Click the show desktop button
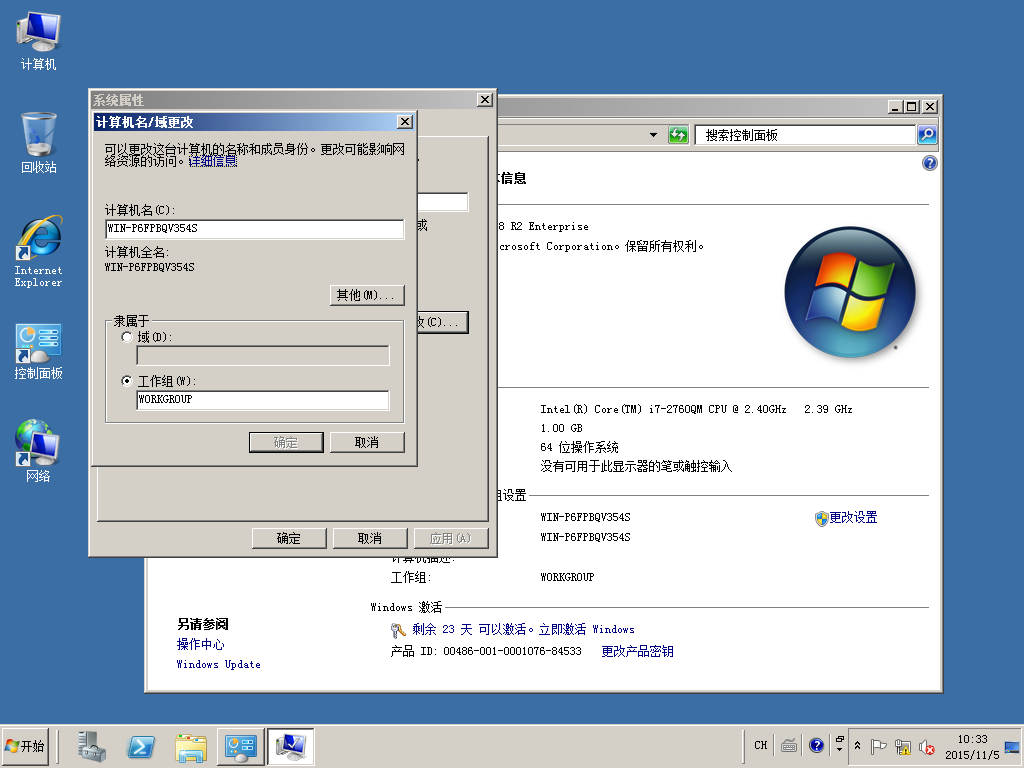 1012,746
